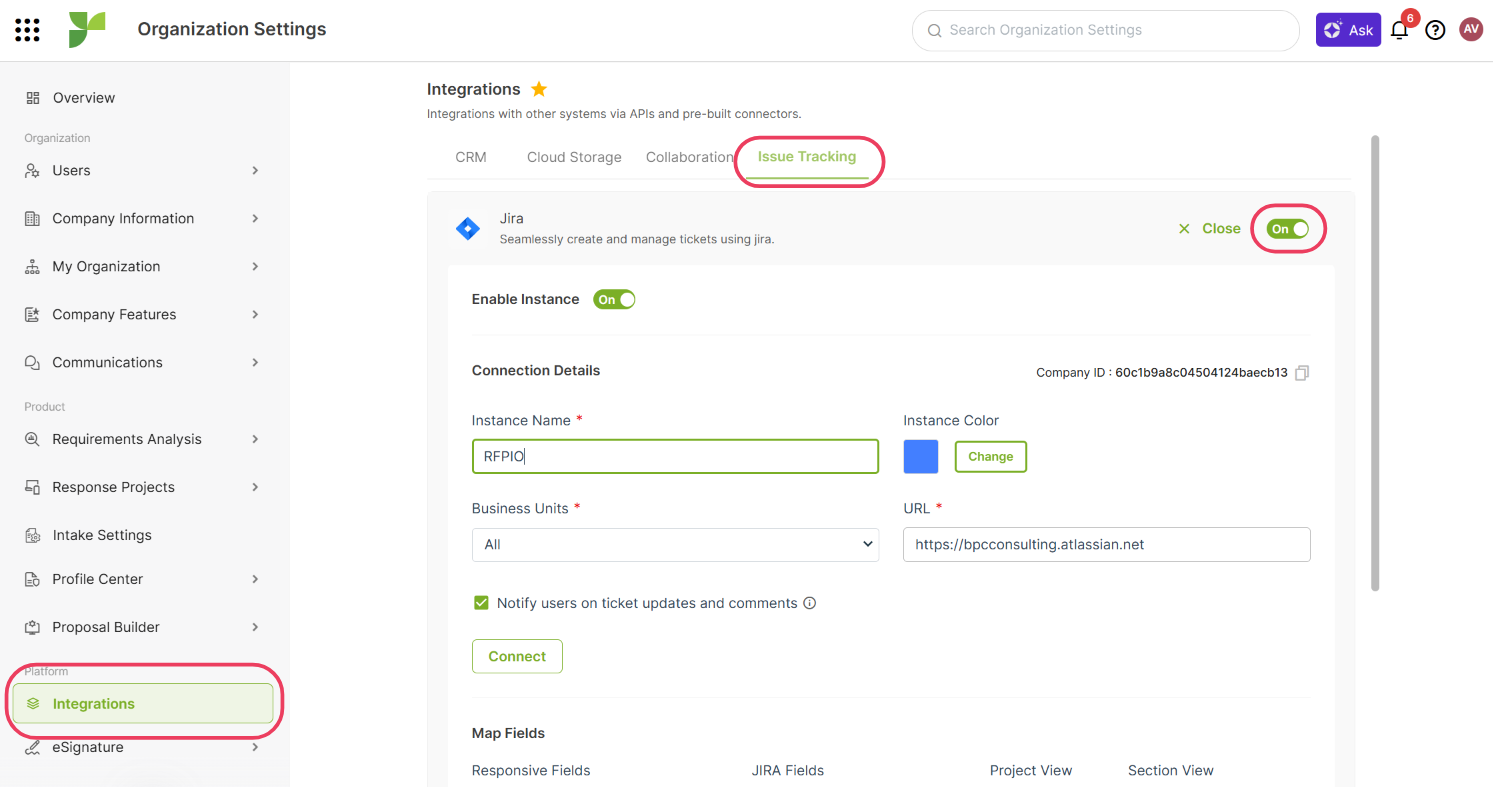Viewport: 1493px width, 787px height.
Task: Expand the Company Features chevron
Action: (256, 315)
